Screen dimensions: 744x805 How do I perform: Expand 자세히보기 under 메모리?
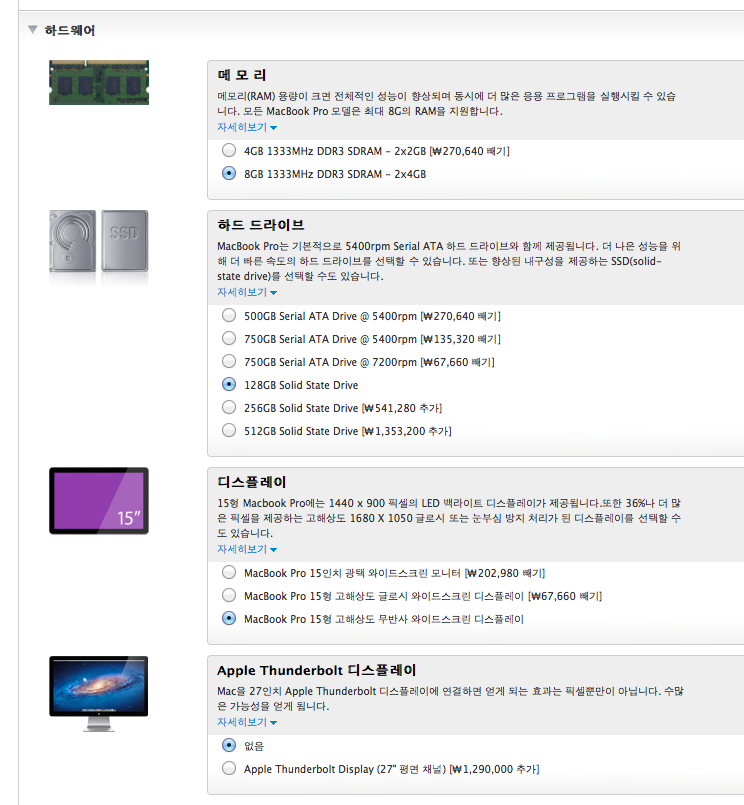pos(247,127)
